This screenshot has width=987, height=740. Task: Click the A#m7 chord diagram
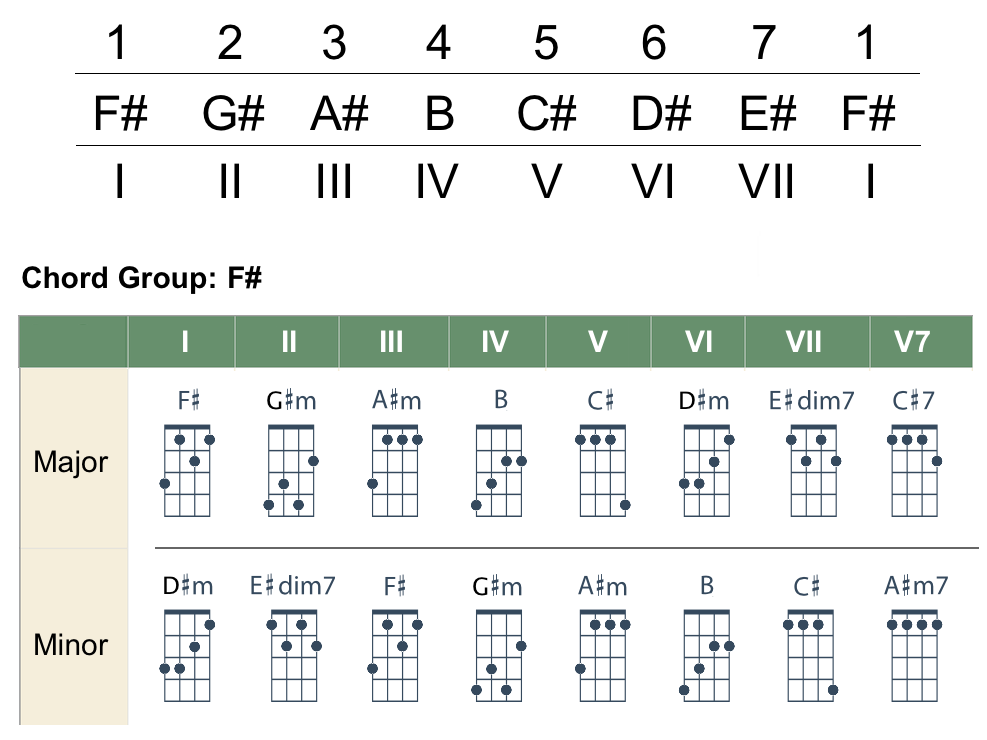914,655
